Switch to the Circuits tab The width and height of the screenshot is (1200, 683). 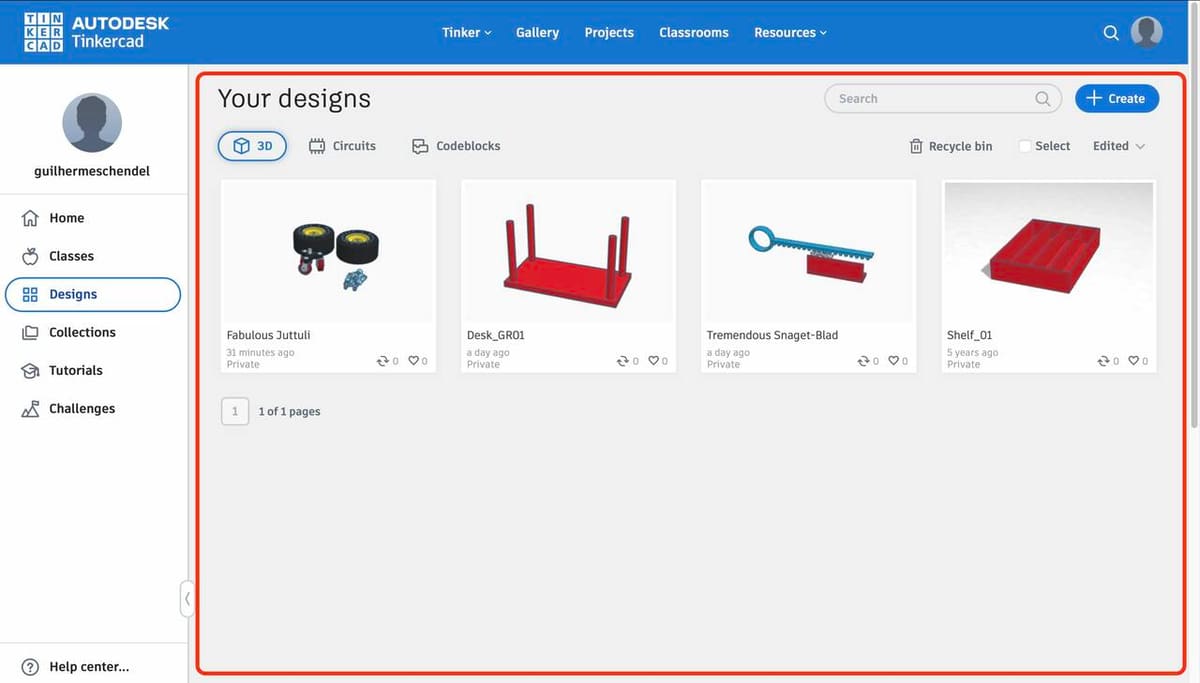342,146
